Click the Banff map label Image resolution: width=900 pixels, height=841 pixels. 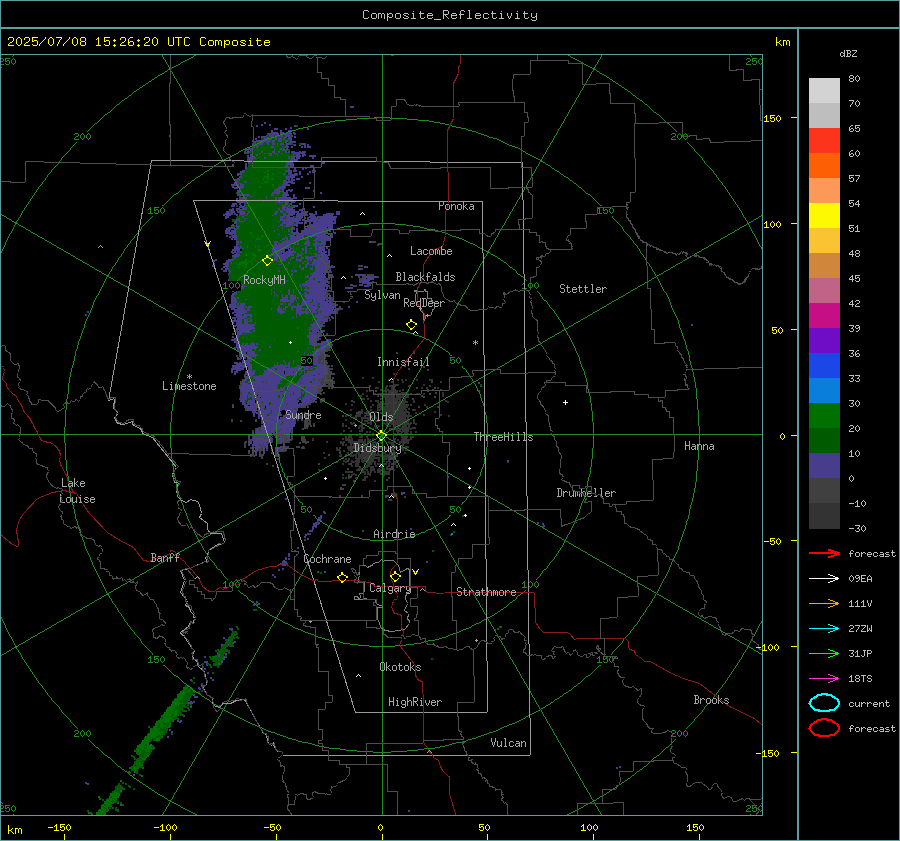coord(165,557)
